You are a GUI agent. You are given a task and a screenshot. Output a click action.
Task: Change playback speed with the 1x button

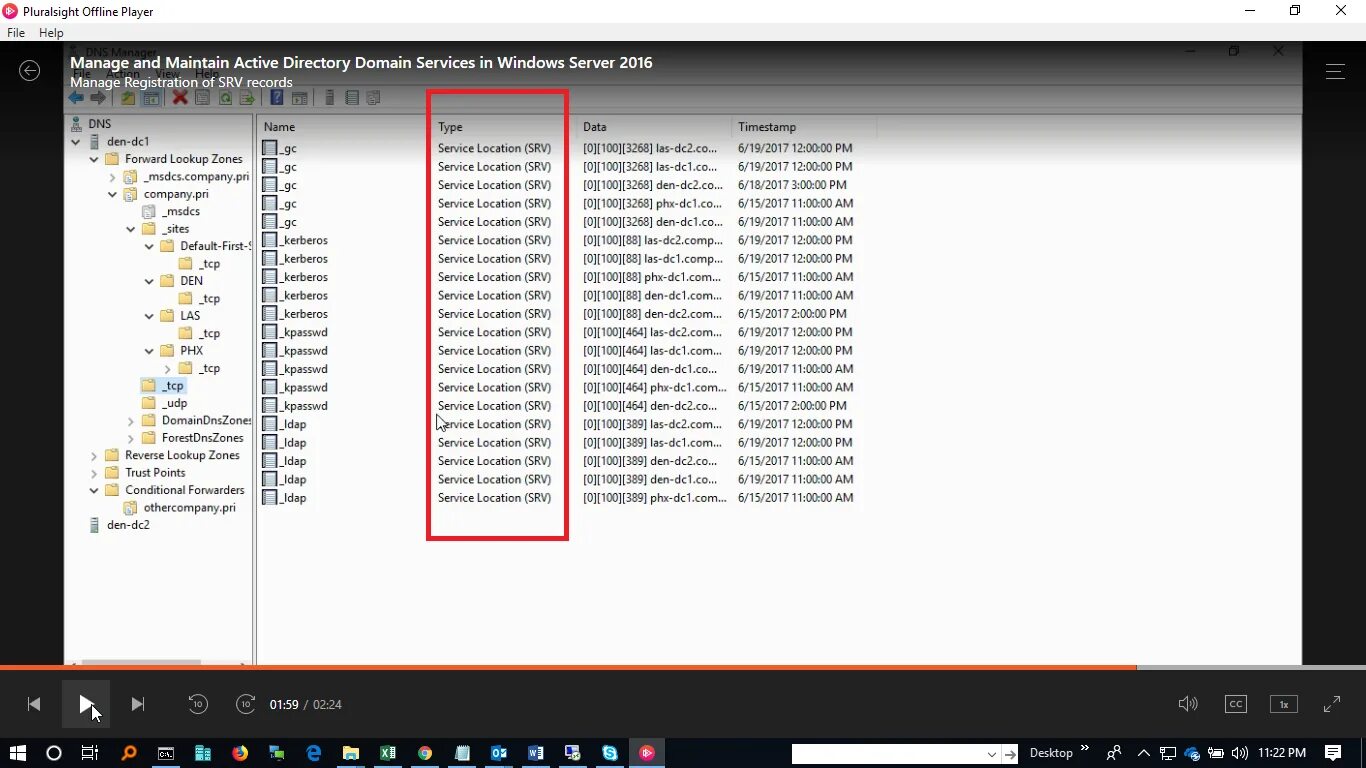point(1284,704)
